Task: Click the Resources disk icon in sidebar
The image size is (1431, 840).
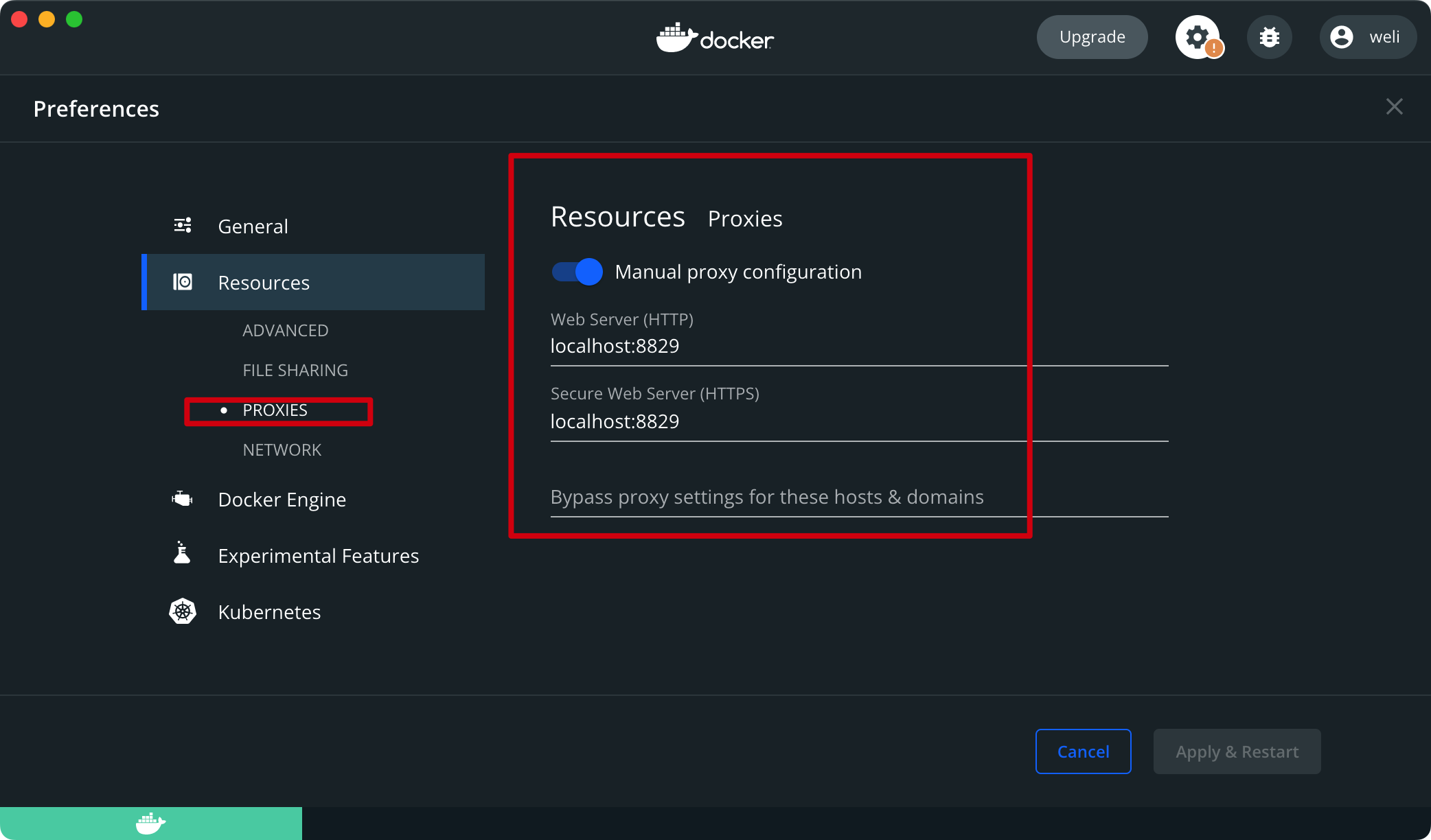Action: tap(183, 282)
